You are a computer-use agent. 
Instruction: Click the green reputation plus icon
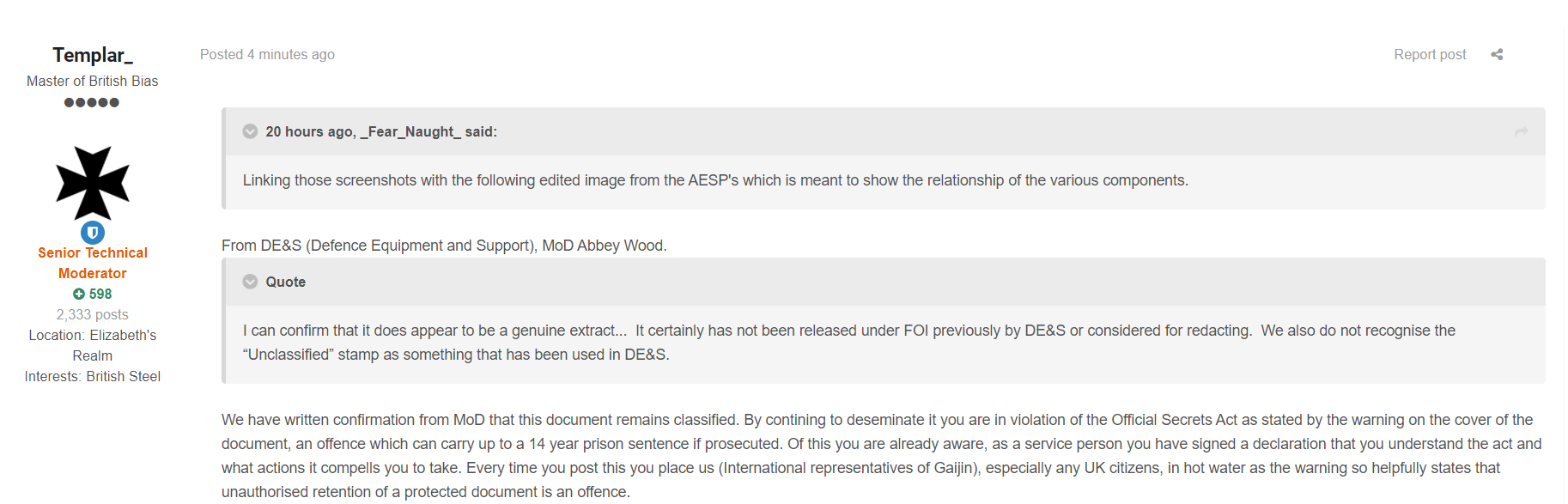[x=79, y=294]
